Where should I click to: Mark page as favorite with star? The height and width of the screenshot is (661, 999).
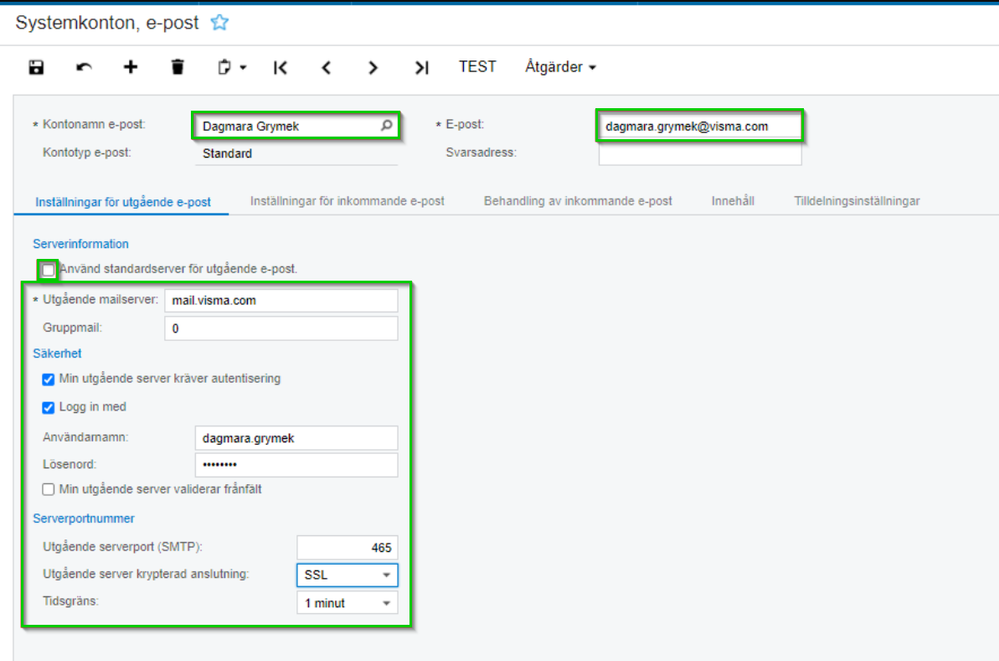click(x=220, y=22)
